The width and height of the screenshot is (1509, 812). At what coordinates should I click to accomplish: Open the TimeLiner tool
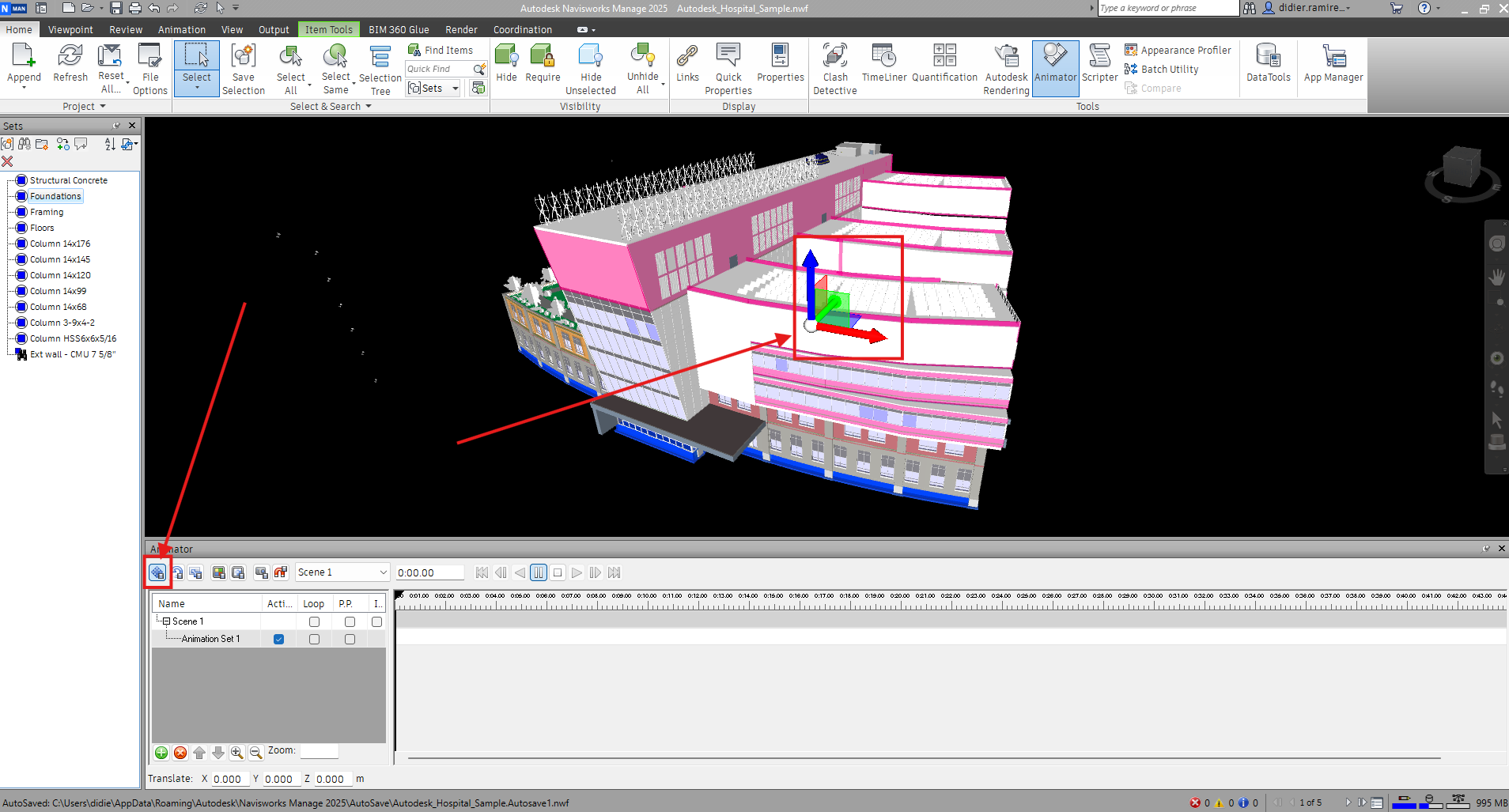(884, 63)
